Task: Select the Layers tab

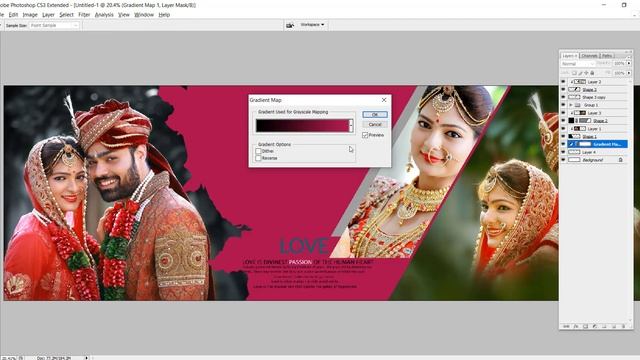Action: click(569, 56)
